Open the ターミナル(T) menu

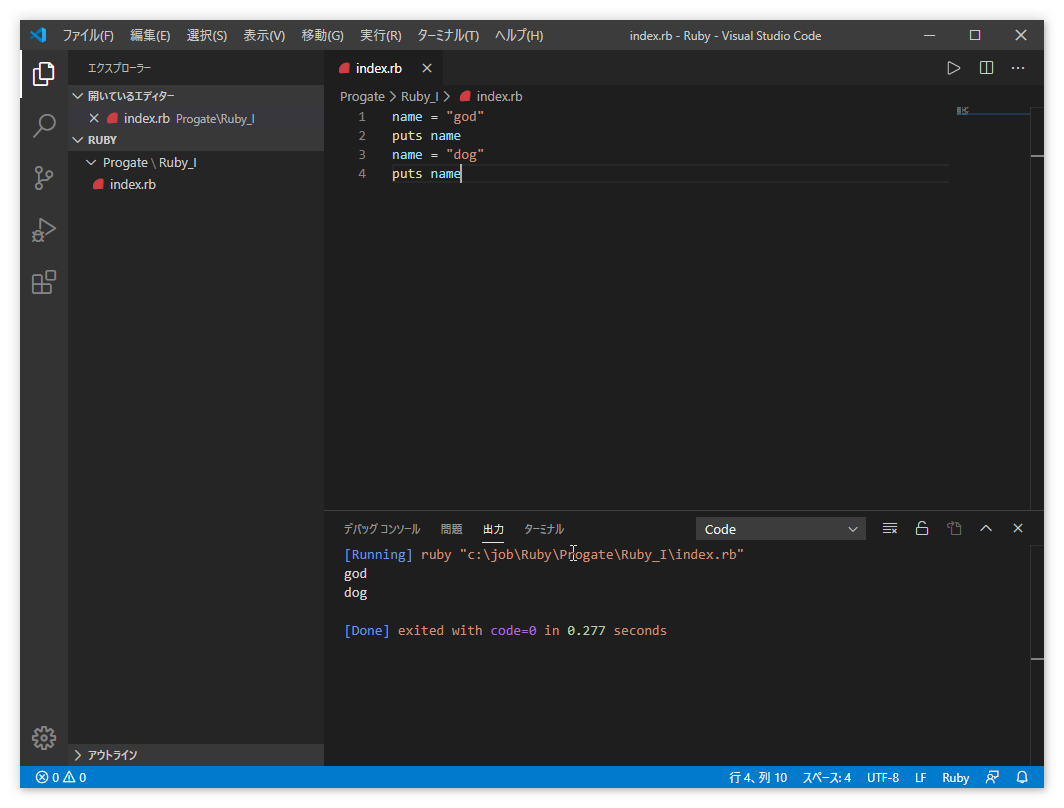(x=447, y=35)
